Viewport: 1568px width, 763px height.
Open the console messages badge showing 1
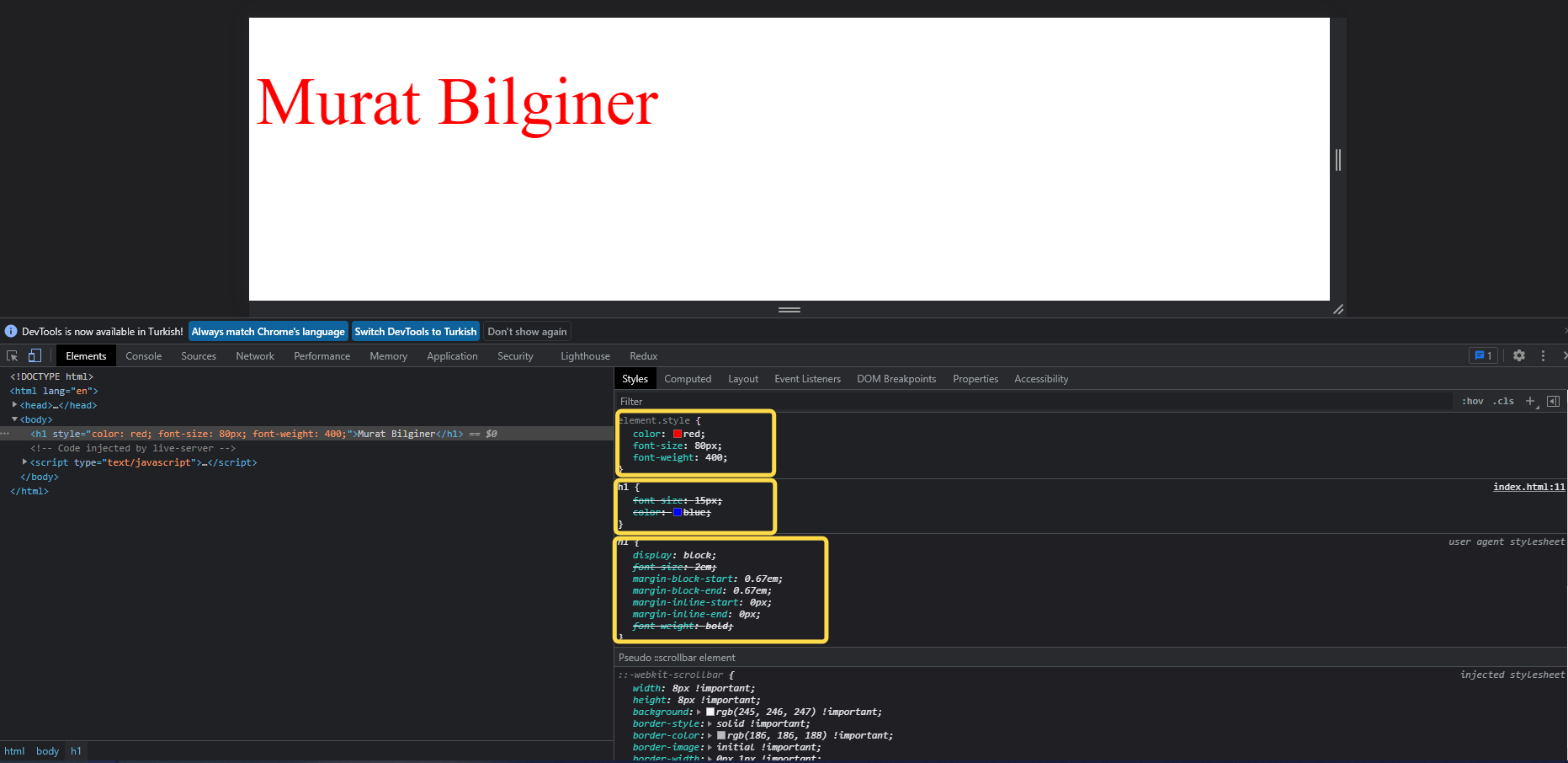[1482, 355]
